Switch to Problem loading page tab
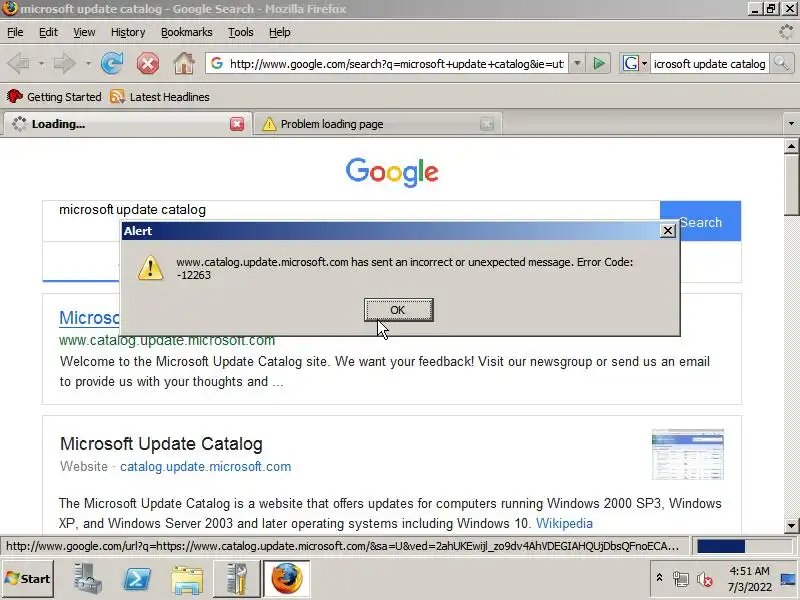The height and width of the screenshot is (600, 800). click(x=377, y=124)
